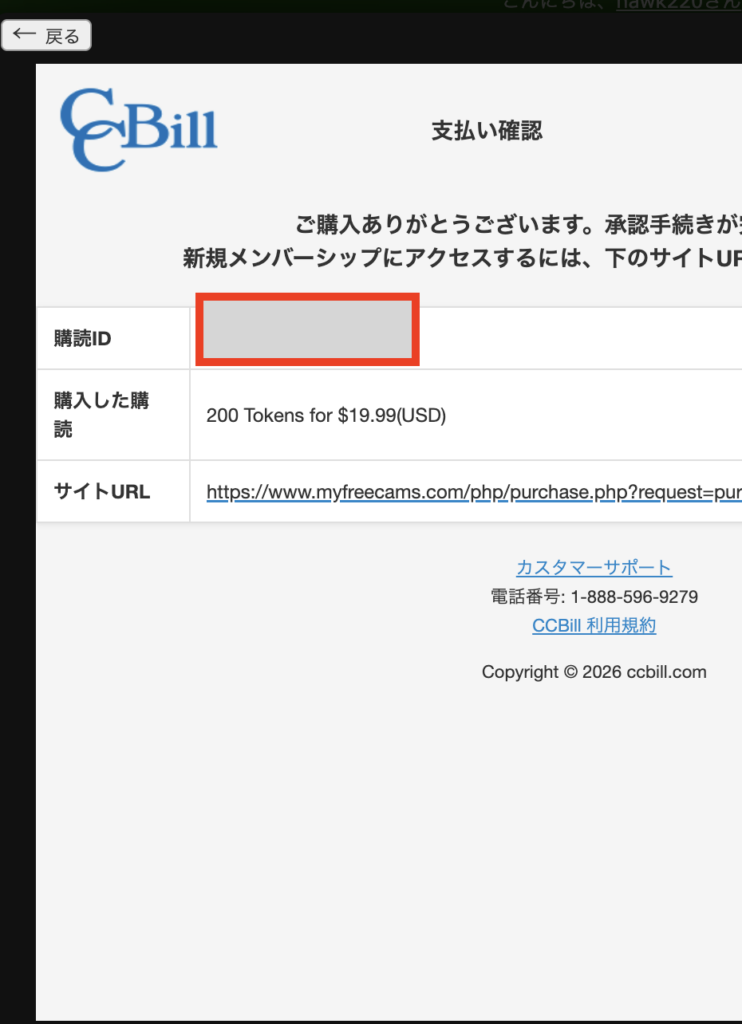Click the $19.99(USD) price text
Image resolution: width=742 pixels, height=1024 pixels.
[x=392, y=415]
